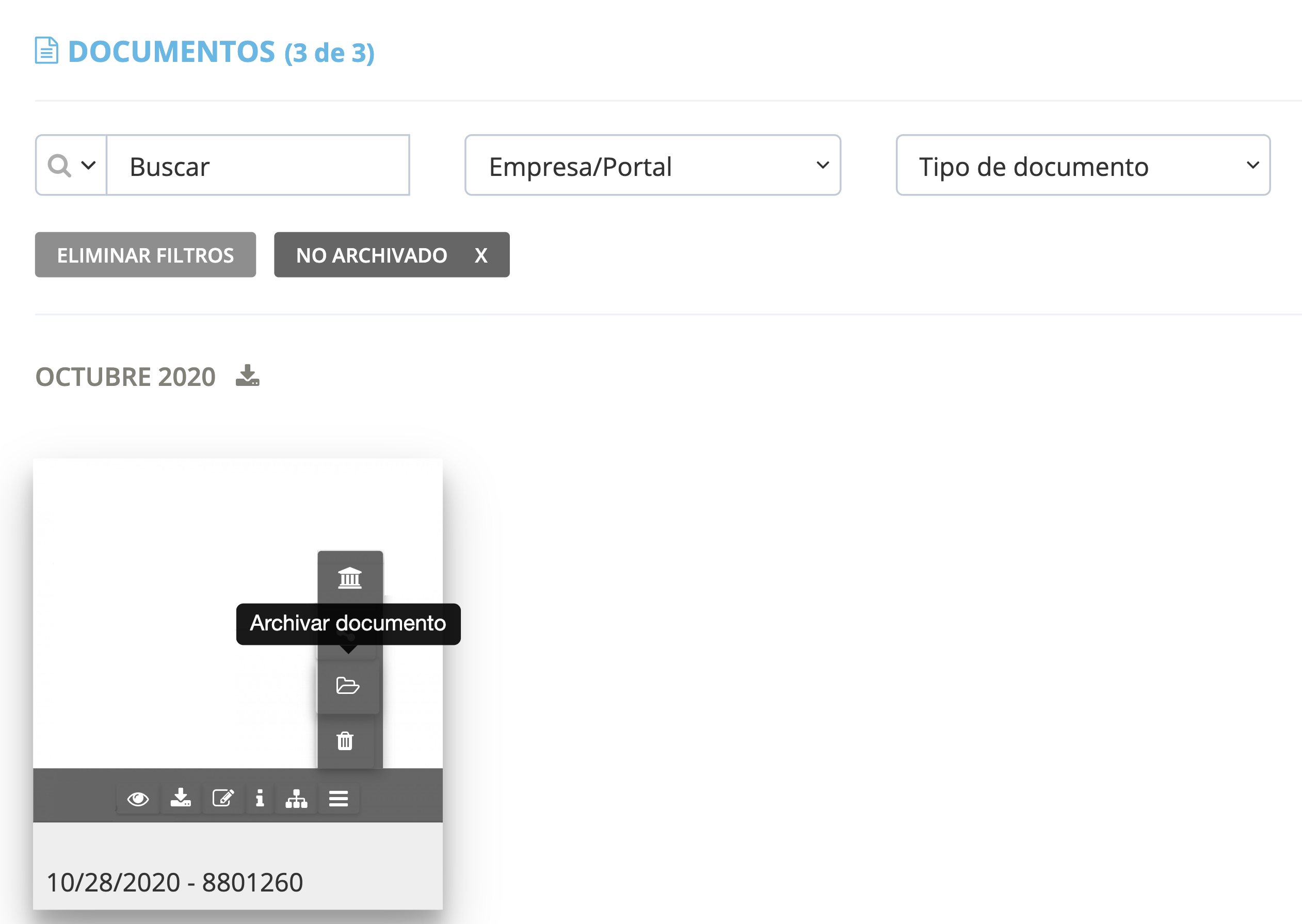Click the trash delete icon
Image resolution: width=1302 pixels, height=924 pixels.
(x=345, y=741)
